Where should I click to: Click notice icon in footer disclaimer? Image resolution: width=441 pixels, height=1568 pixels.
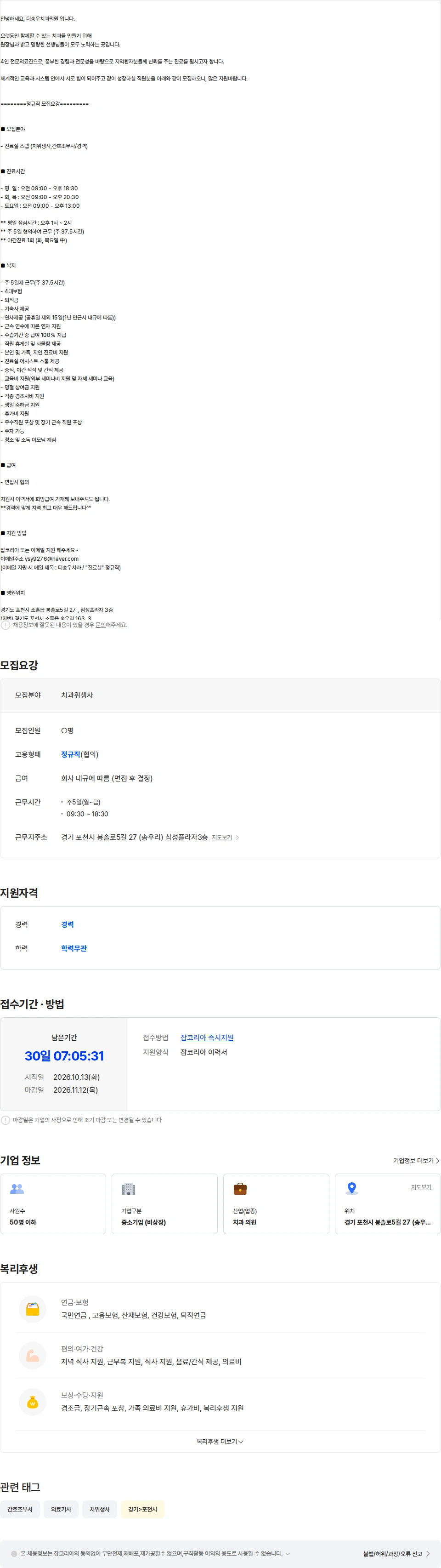click(14, 1553)
